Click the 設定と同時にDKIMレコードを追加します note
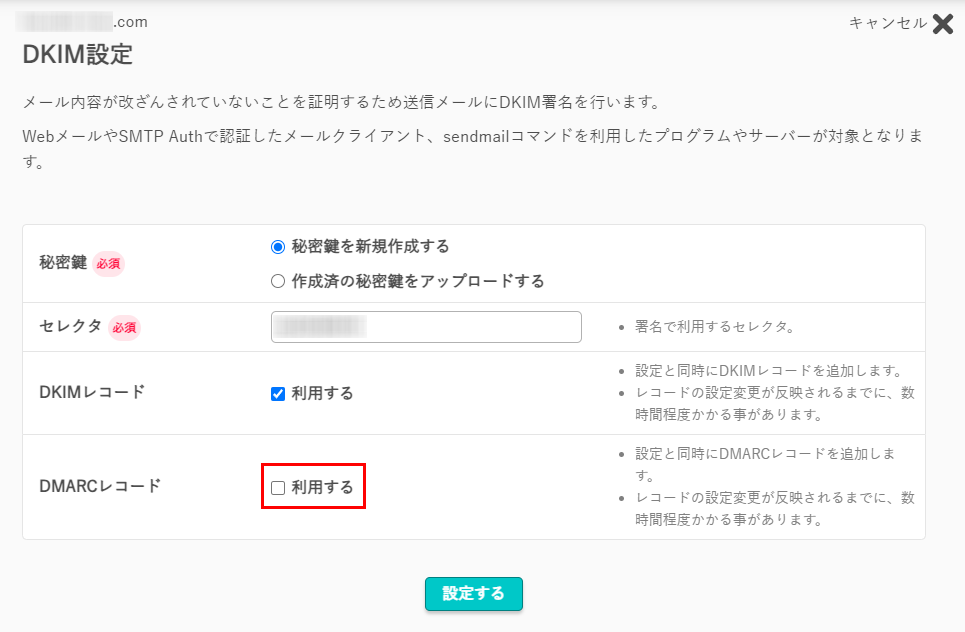 pyautogui.click(x=768, y=371)
